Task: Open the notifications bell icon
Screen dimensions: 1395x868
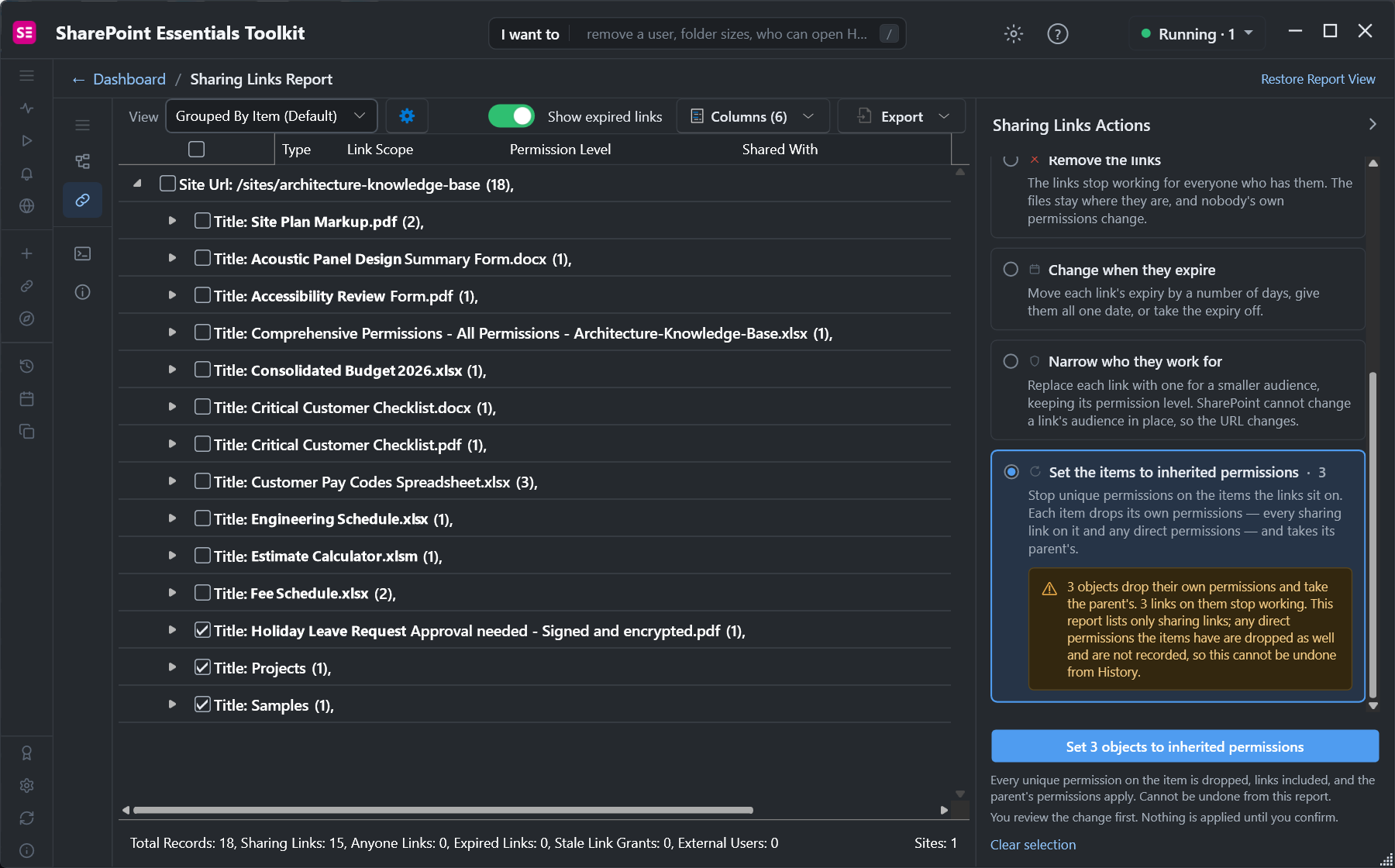Action: [x=26, y=174]
